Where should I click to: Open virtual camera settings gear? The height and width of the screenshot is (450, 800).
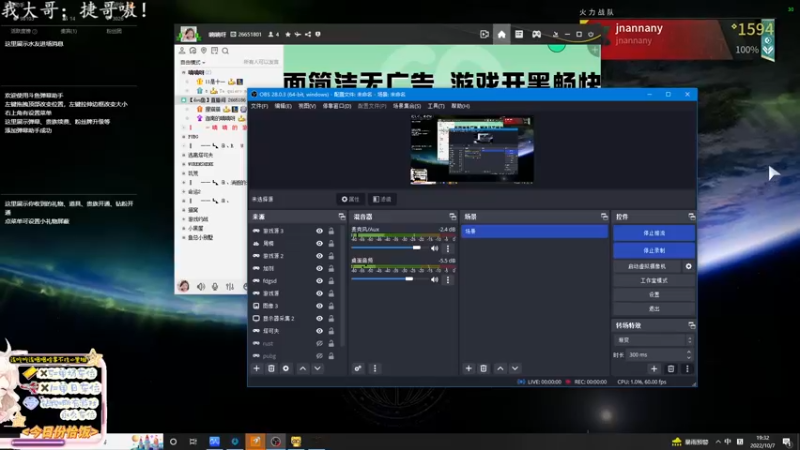click(688, 266)
